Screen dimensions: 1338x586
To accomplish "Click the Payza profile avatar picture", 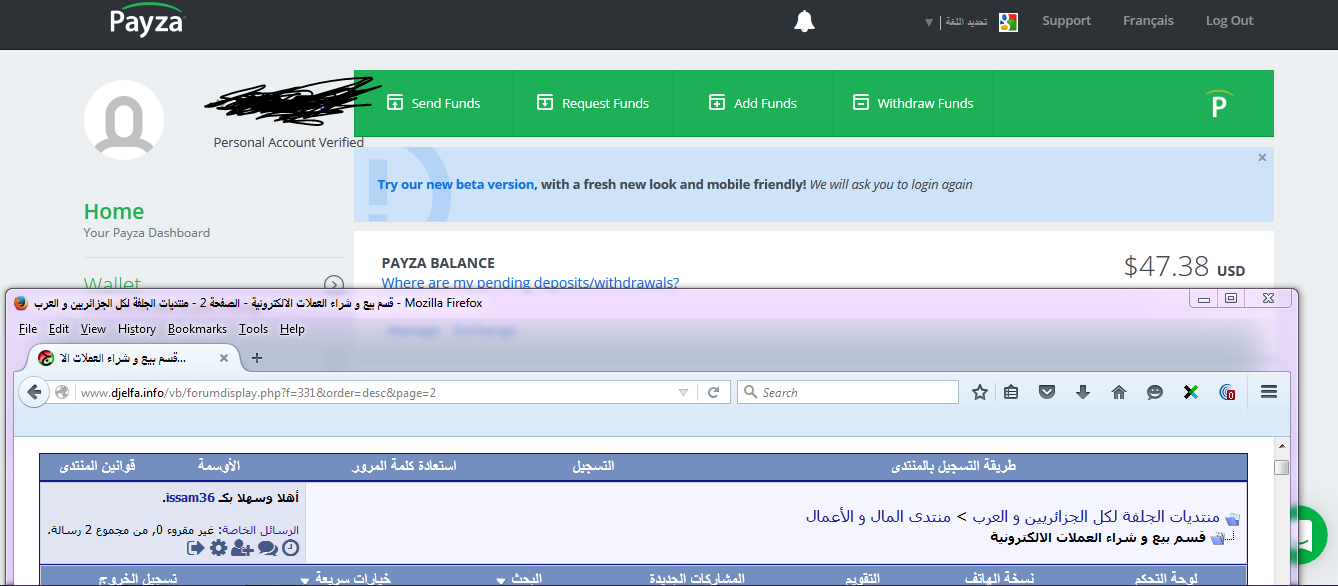I will coord(124,120).
